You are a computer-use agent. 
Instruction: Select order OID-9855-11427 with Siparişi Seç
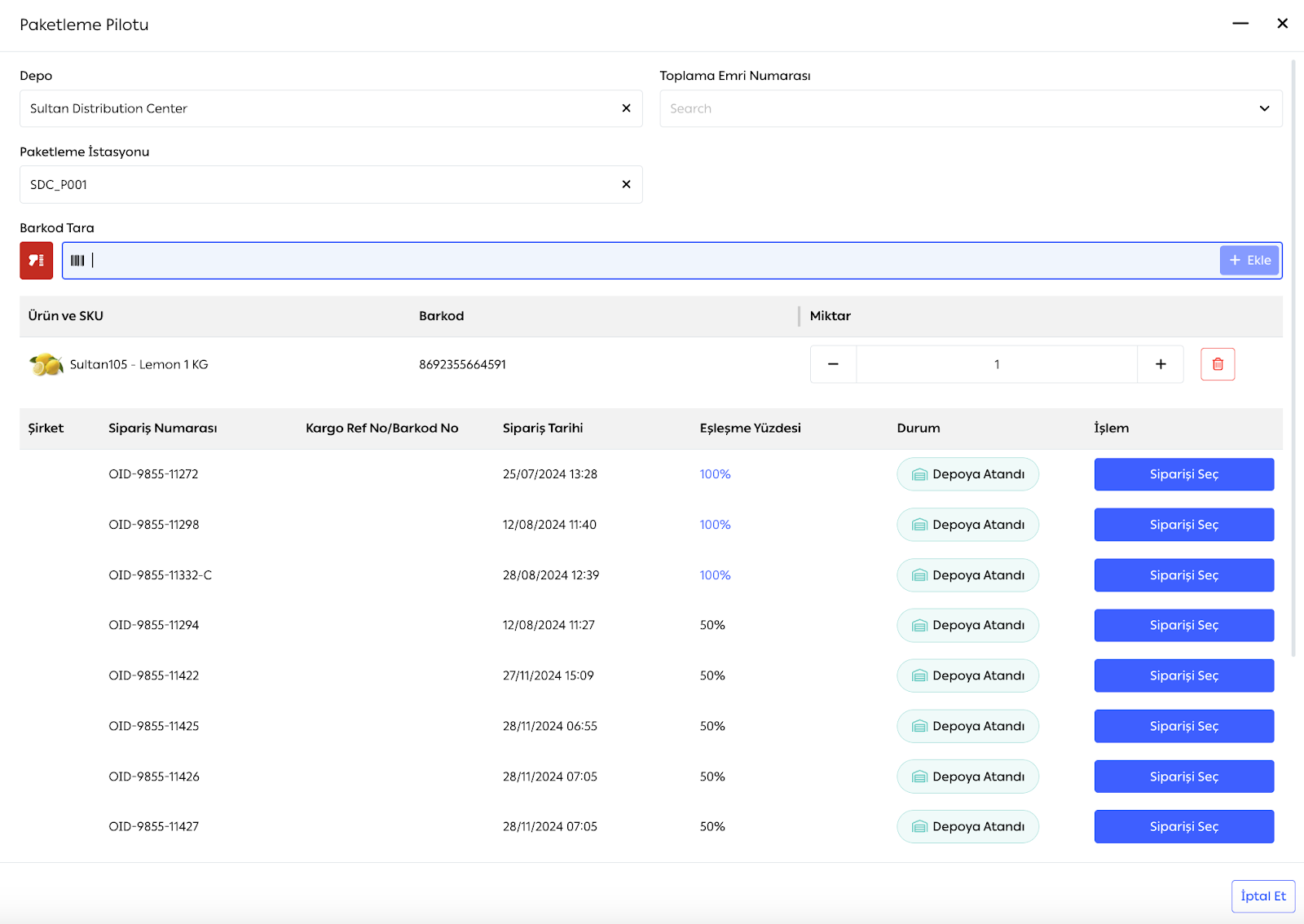(1183, 826)
